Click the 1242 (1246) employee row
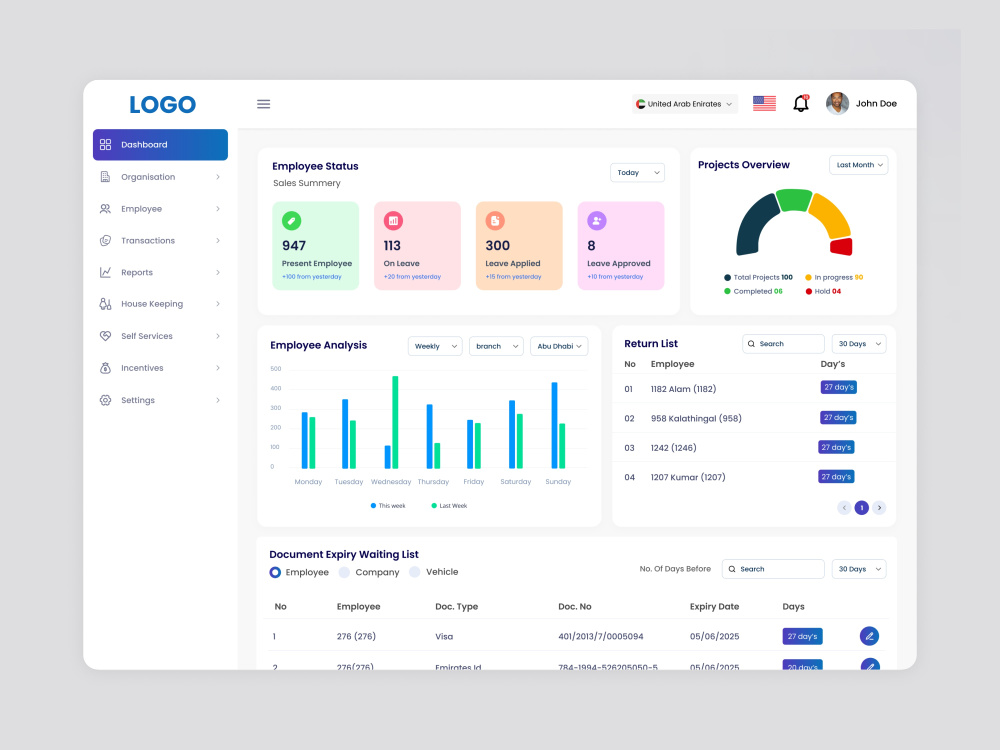Viewport: 1000px width, 750px height. tap(754, 448)
